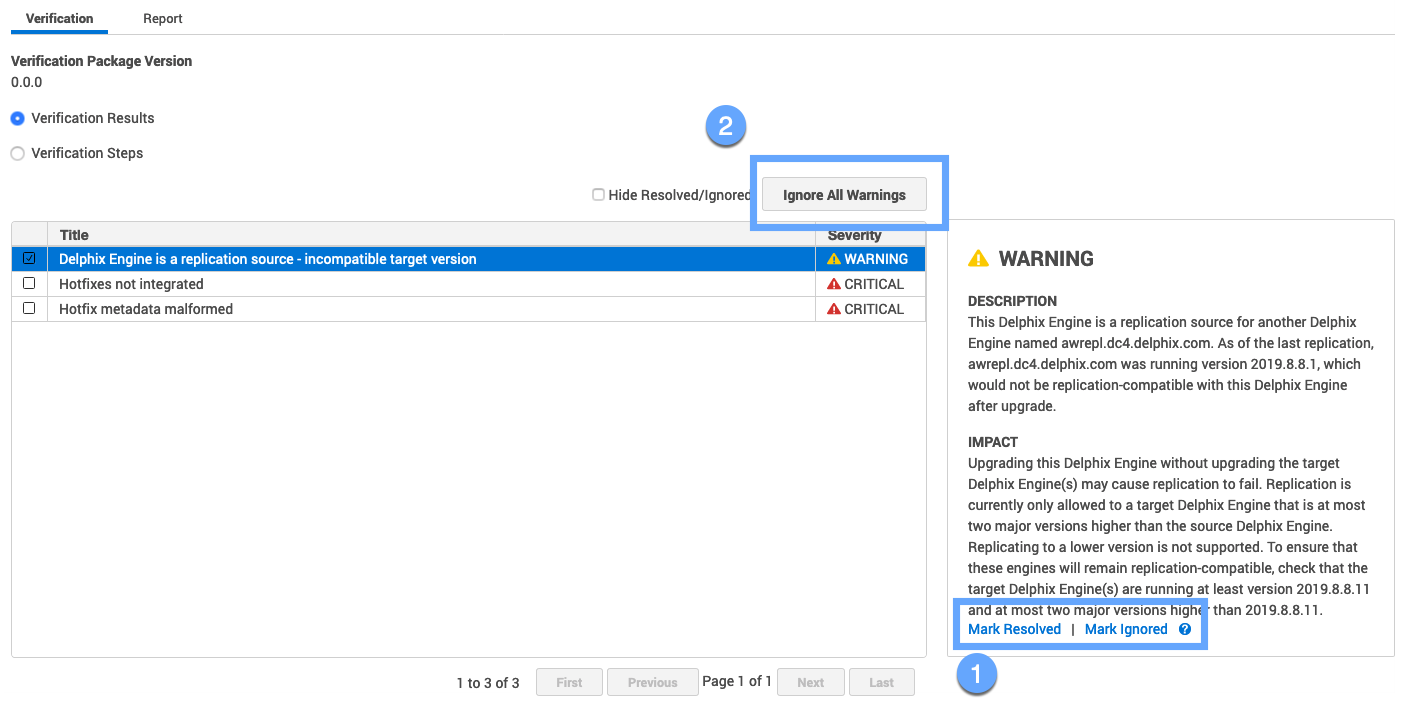Open the Verification tab
The image size is (1427, 724).
coord(59,19)
